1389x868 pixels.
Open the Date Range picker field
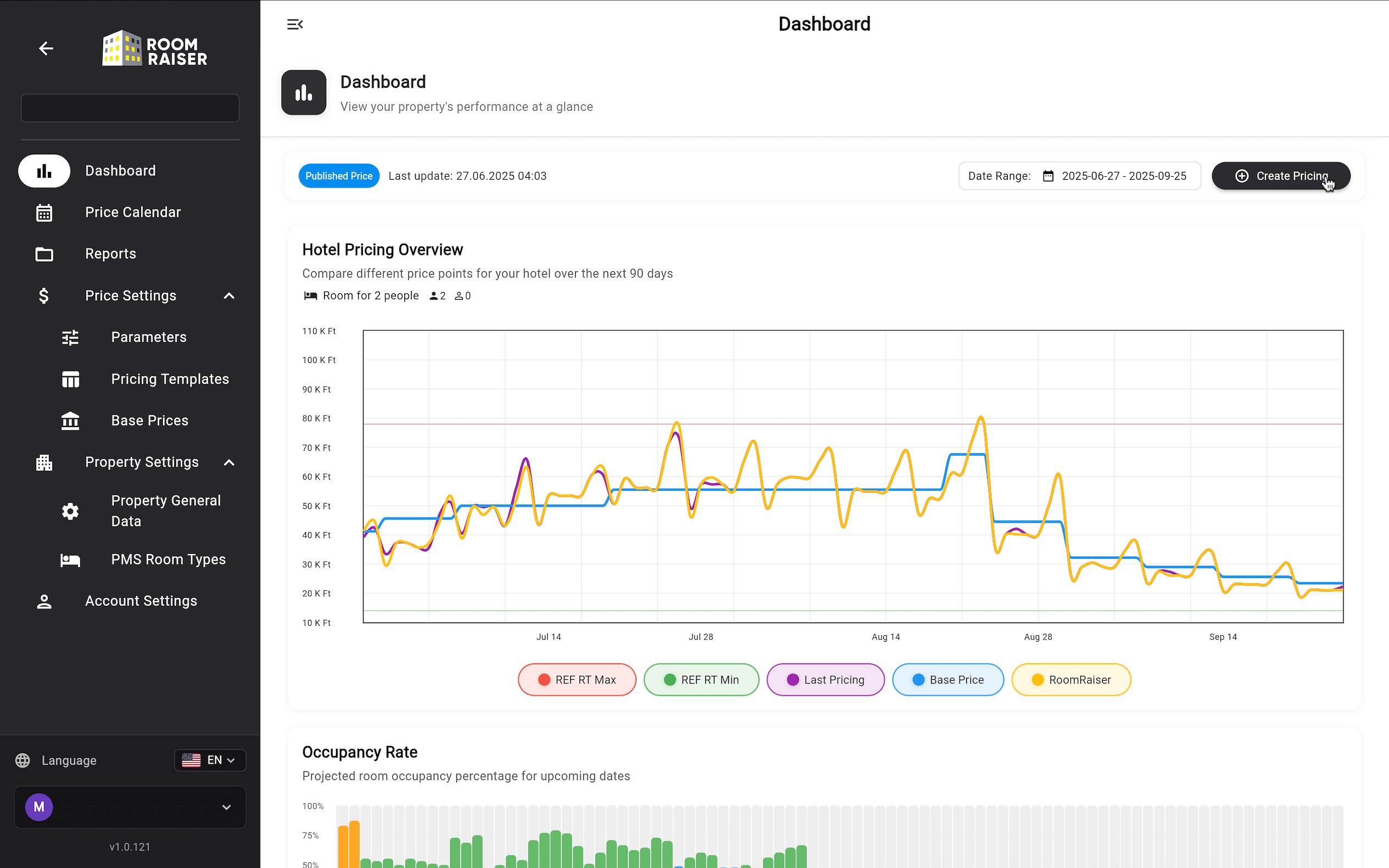[x=1079, y=176]
